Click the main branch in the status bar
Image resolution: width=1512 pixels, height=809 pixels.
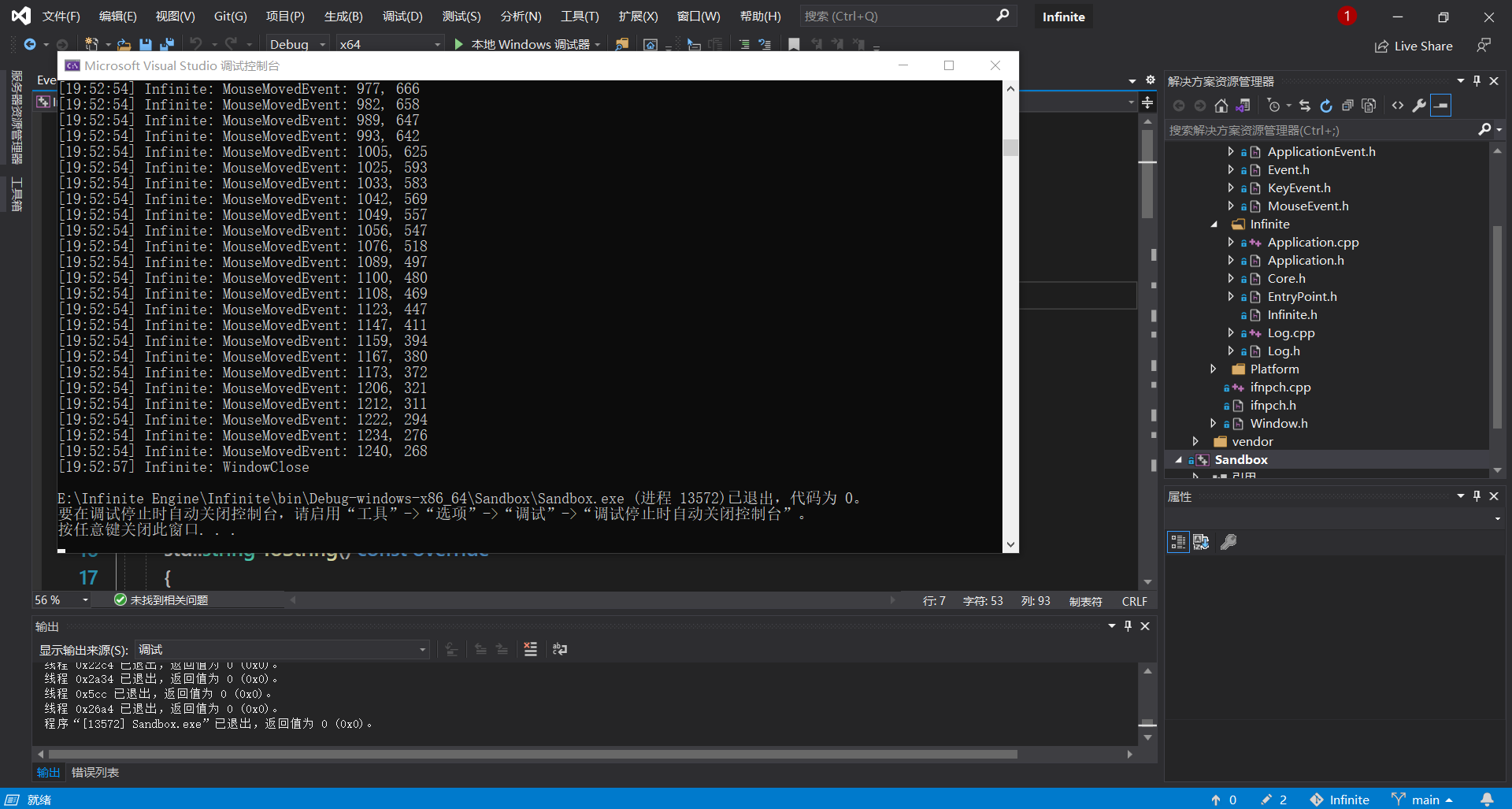point(1422,800)
